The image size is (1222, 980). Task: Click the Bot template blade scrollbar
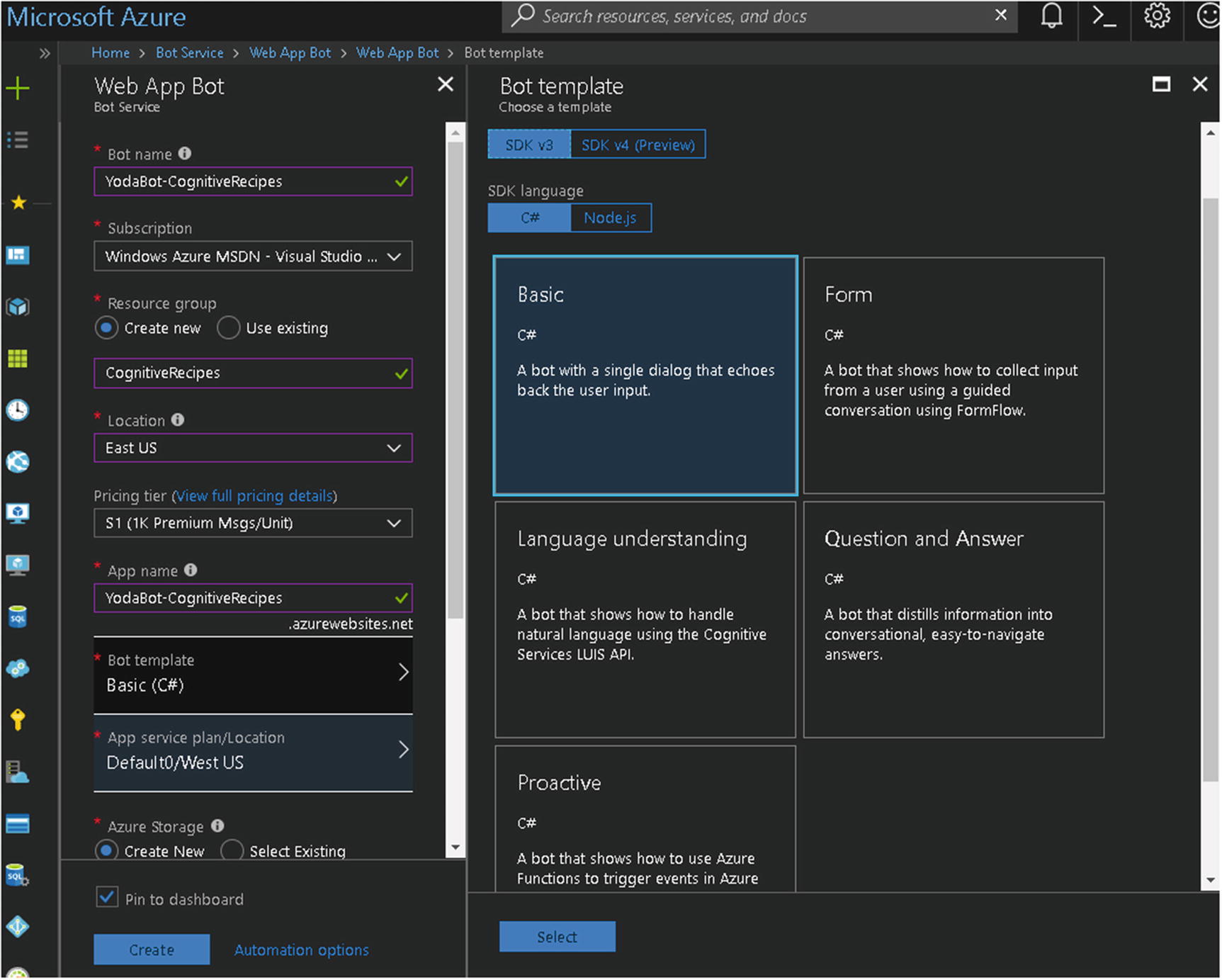click(x=1210, y=489)
